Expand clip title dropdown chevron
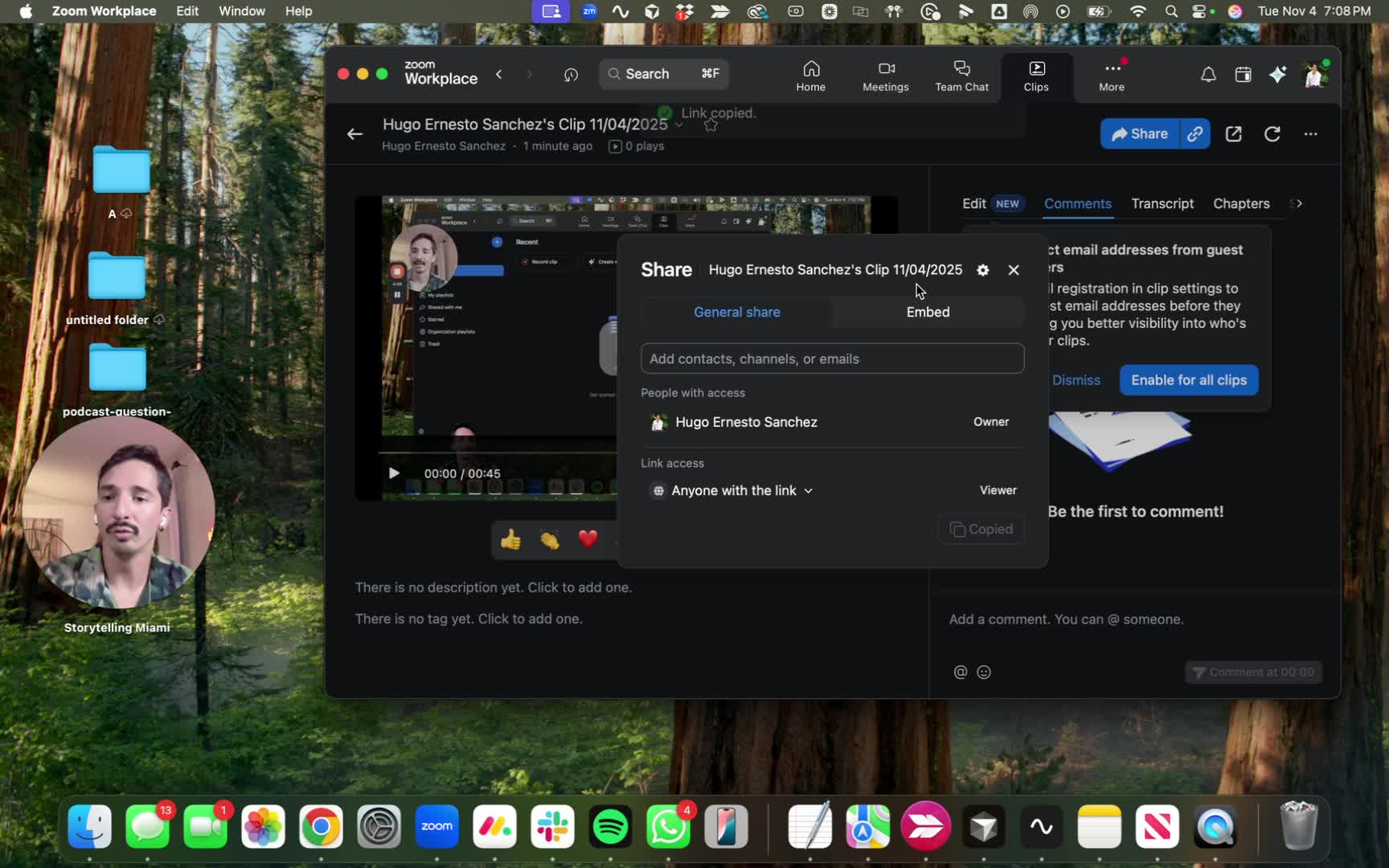The width and height of the screenshot is (1389, 868). pos(679,125)
